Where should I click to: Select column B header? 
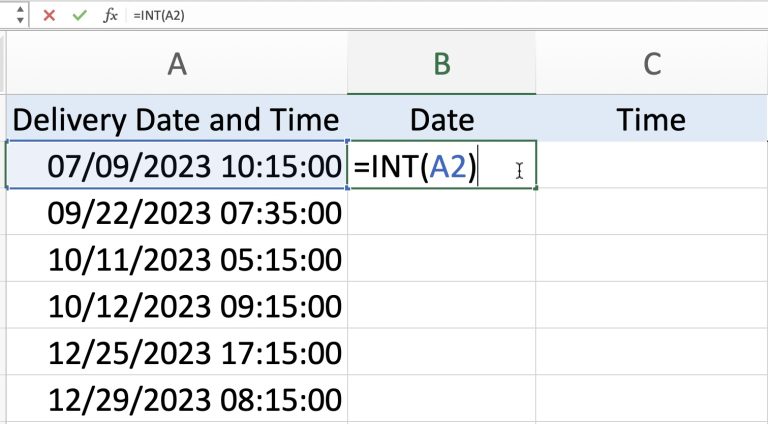click(x=441, y=64)
